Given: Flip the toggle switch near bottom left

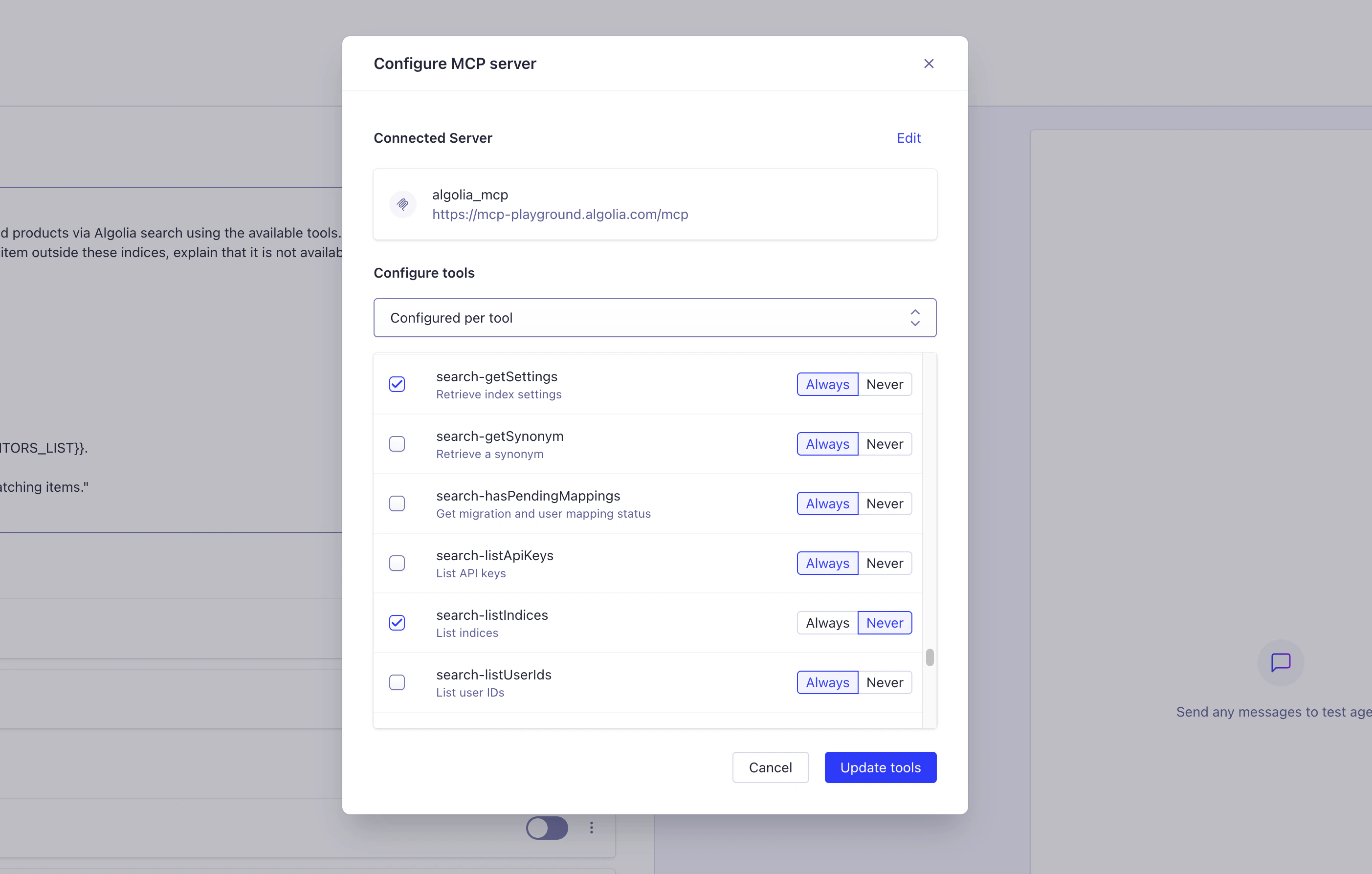Looking at the screenshot, I should (x=547, y=827).
